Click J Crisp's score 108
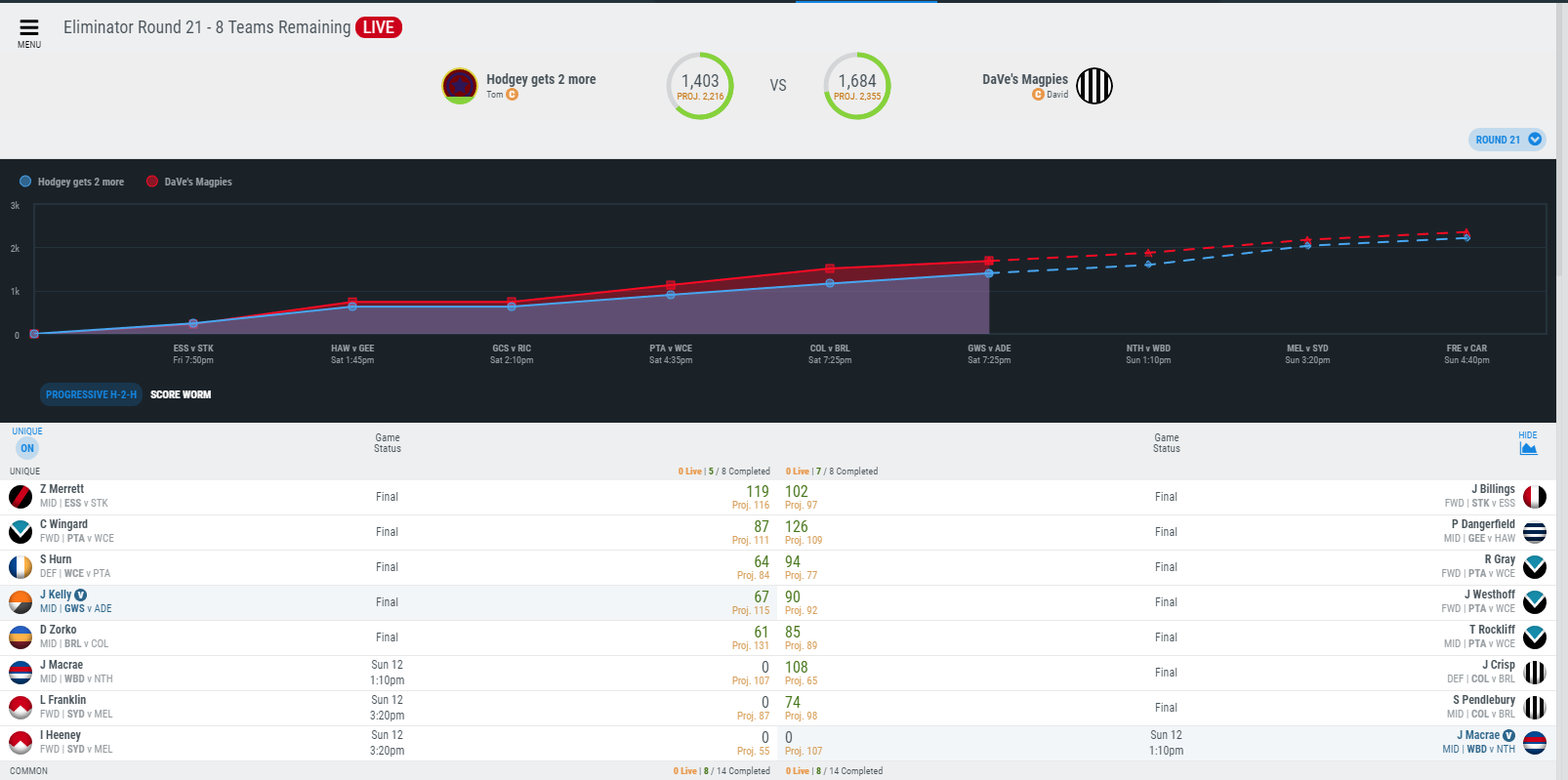This screenshot has height=780, width=1568. coord(797,668)
